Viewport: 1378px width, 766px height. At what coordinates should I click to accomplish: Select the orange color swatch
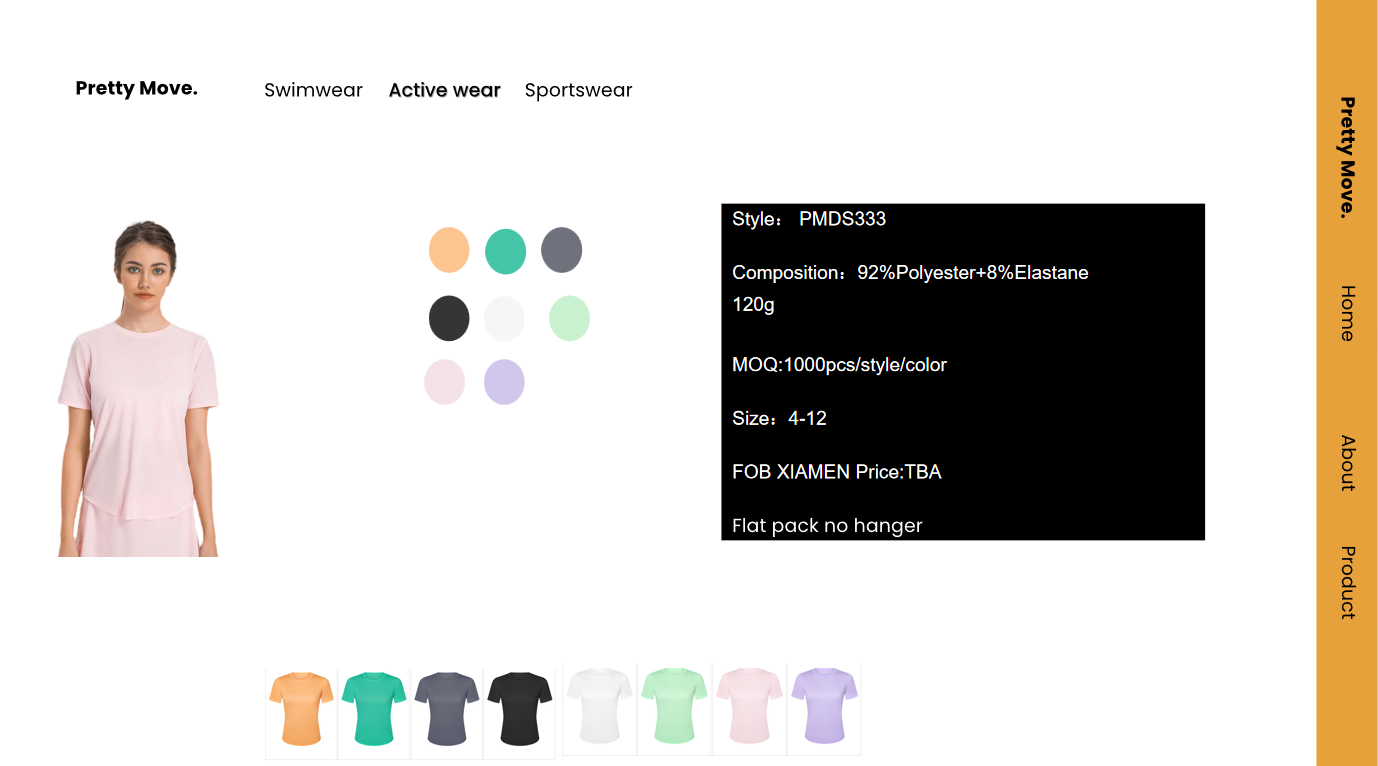pos(449,250)
